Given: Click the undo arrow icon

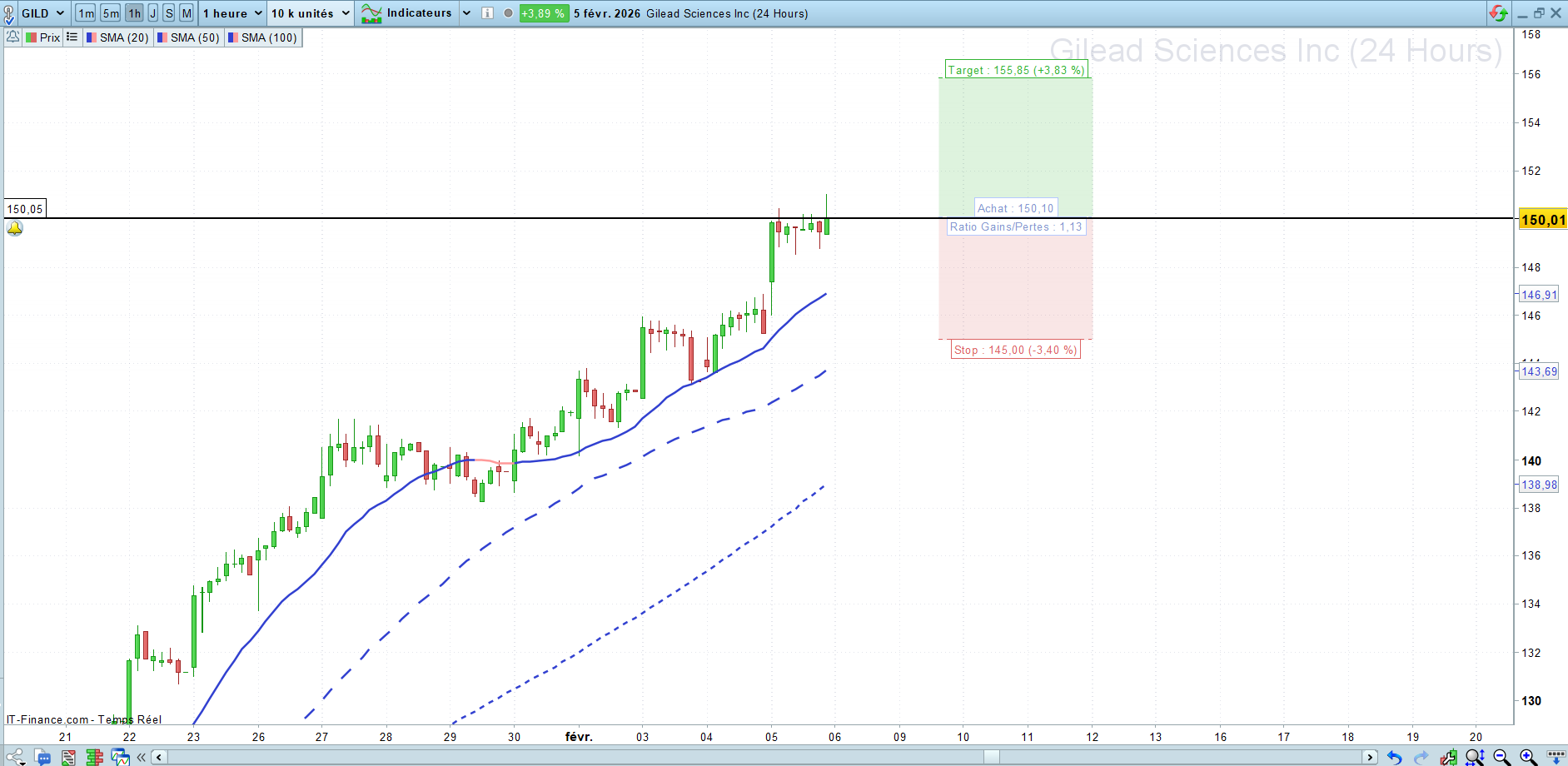Looking at the screenshot, I should pos(1395,757).
